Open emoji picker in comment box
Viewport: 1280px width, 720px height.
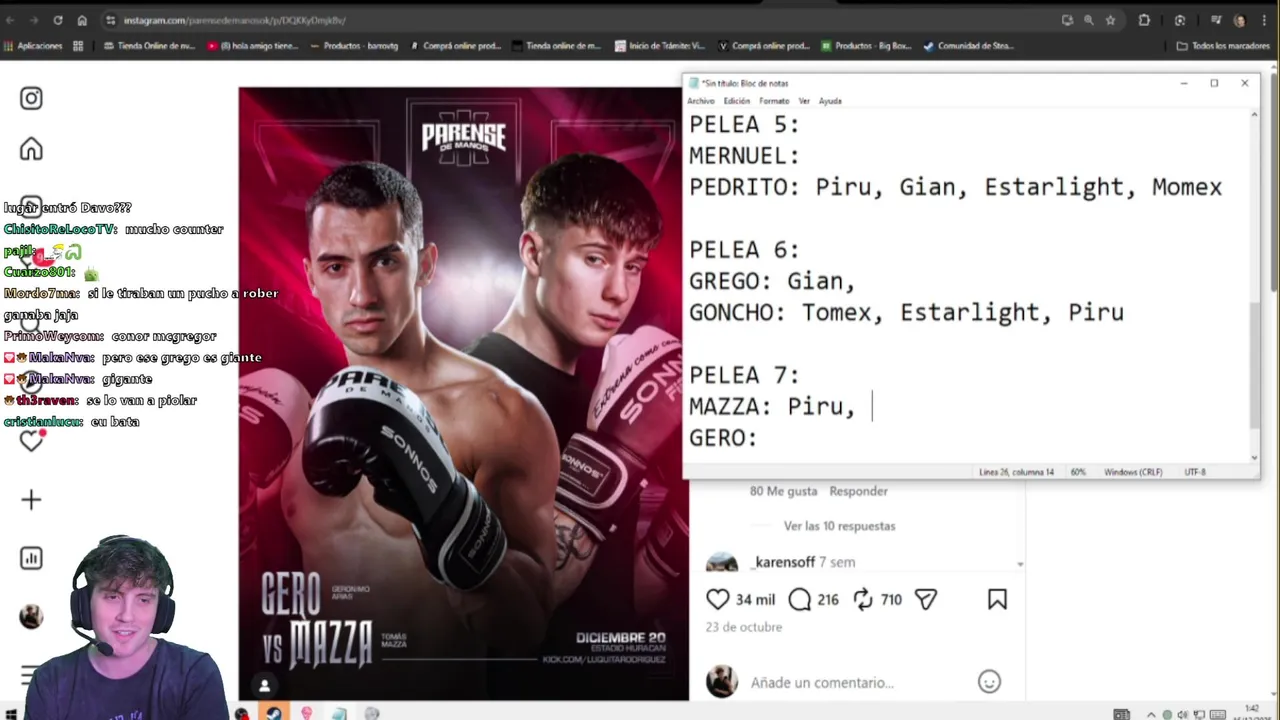989,682
